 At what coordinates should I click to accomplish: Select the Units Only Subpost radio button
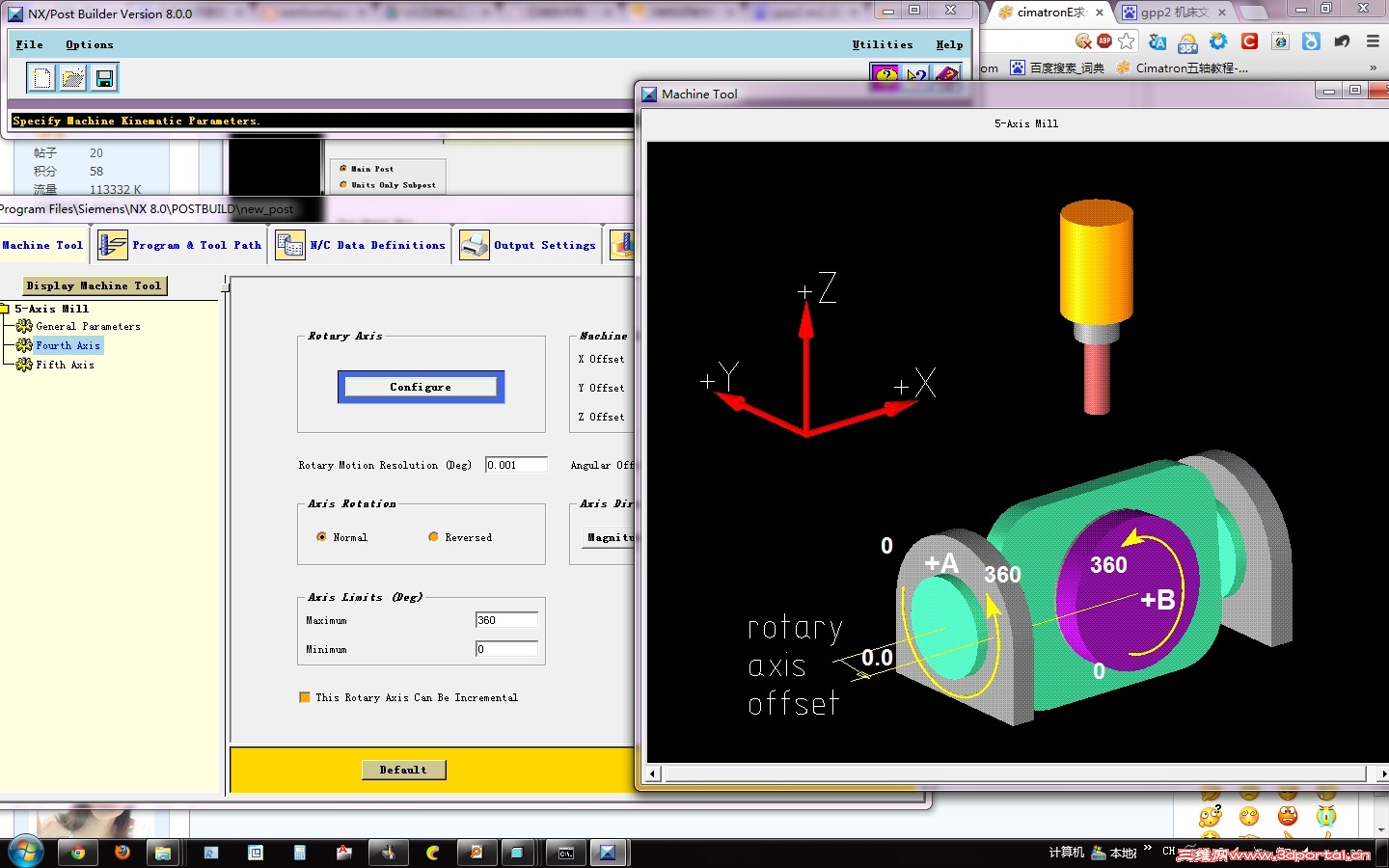(x=342, y=185)
